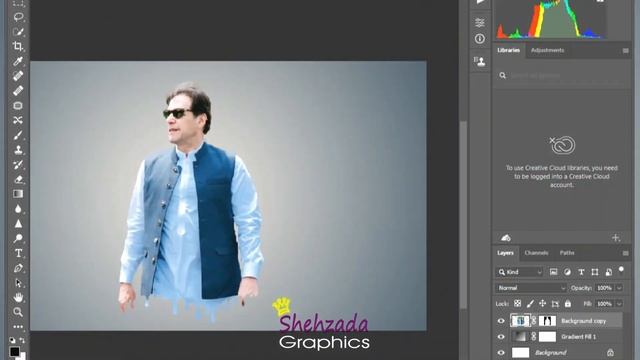Click the Libraries cloud sync icon
The width and height of the screenshot is (640, 360).
click(506, 238)
